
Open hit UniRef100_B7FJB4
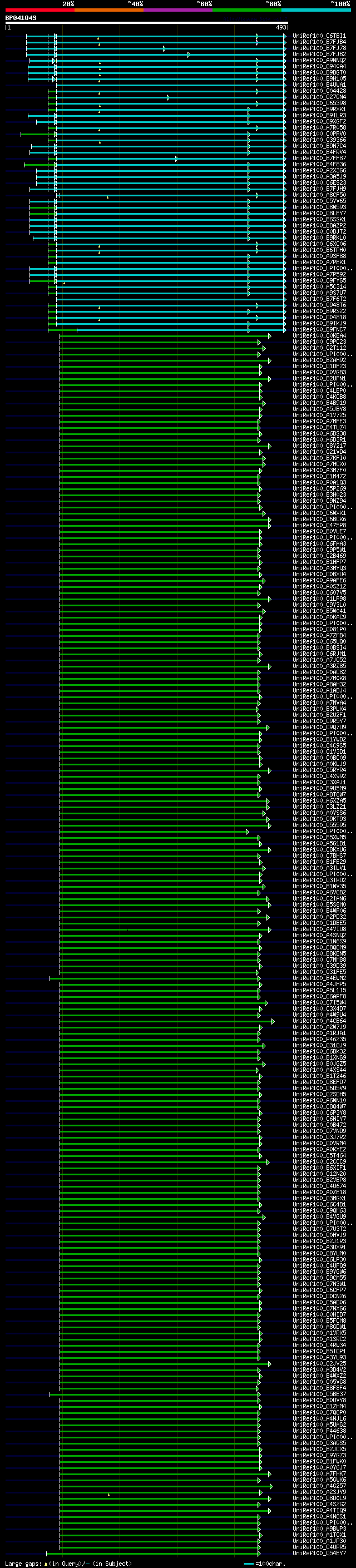[319, 42]
